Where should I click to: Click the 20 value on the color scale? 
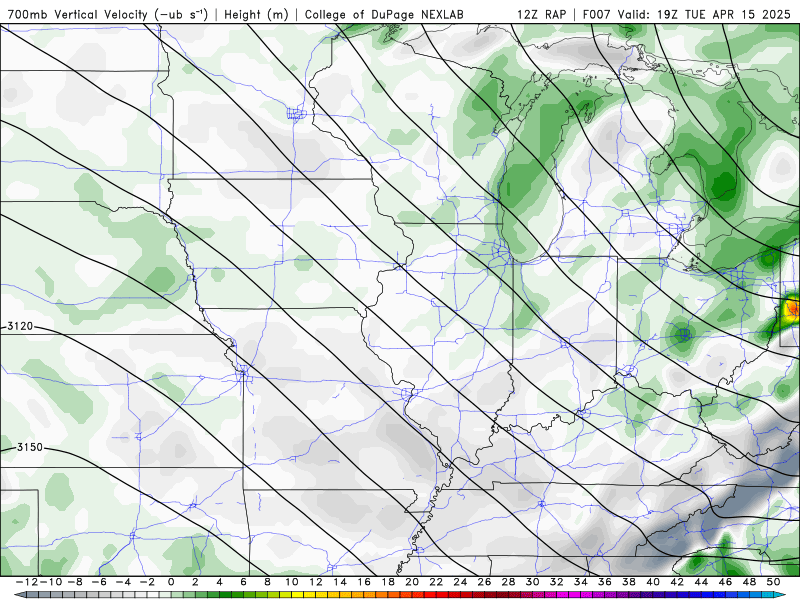click(412, 582)
